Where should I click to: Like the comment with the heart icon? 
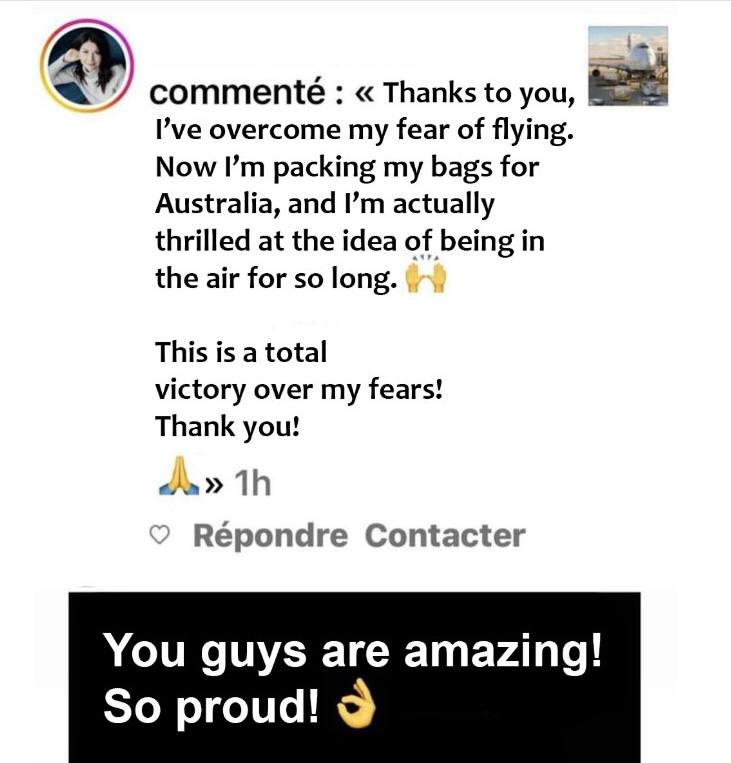[158, 536]
